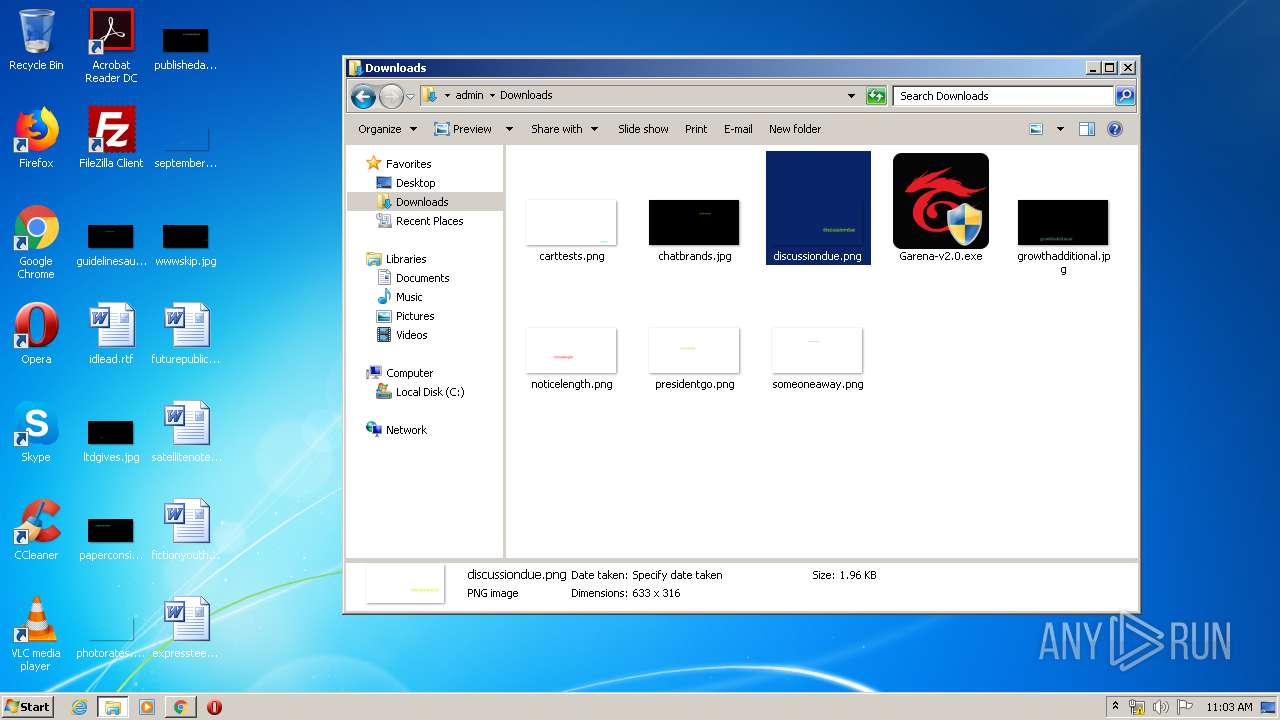The width and height of the screenshot is (1280, 720).
Task: Click Chrome icon in taskbar
Action: coord(180,707)
